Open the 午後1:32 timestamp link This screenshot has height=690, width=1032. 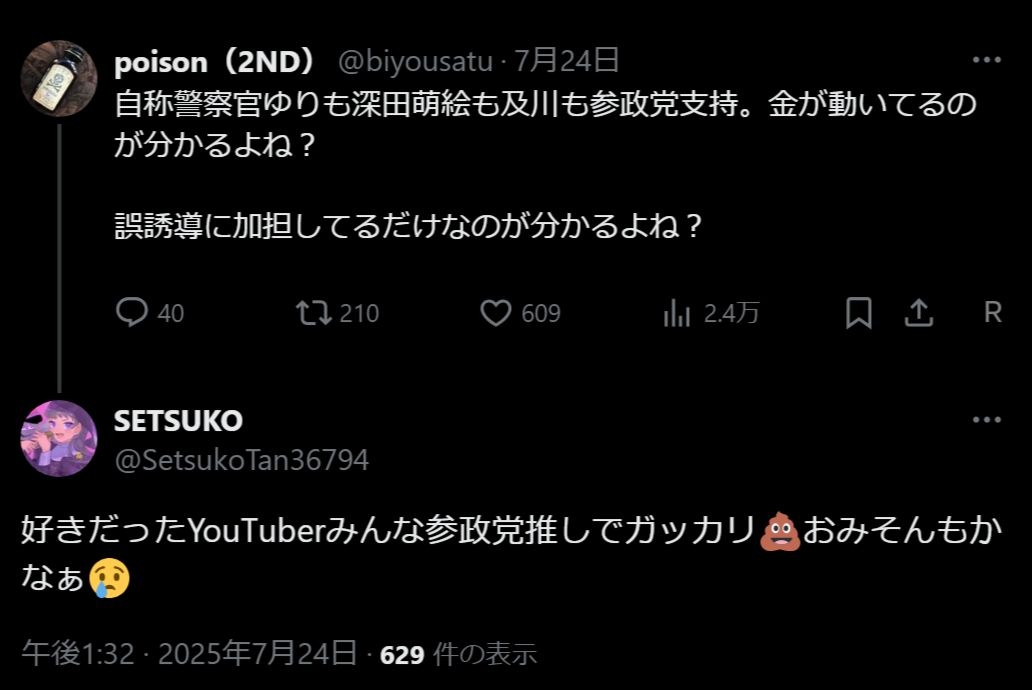[78, 655]
